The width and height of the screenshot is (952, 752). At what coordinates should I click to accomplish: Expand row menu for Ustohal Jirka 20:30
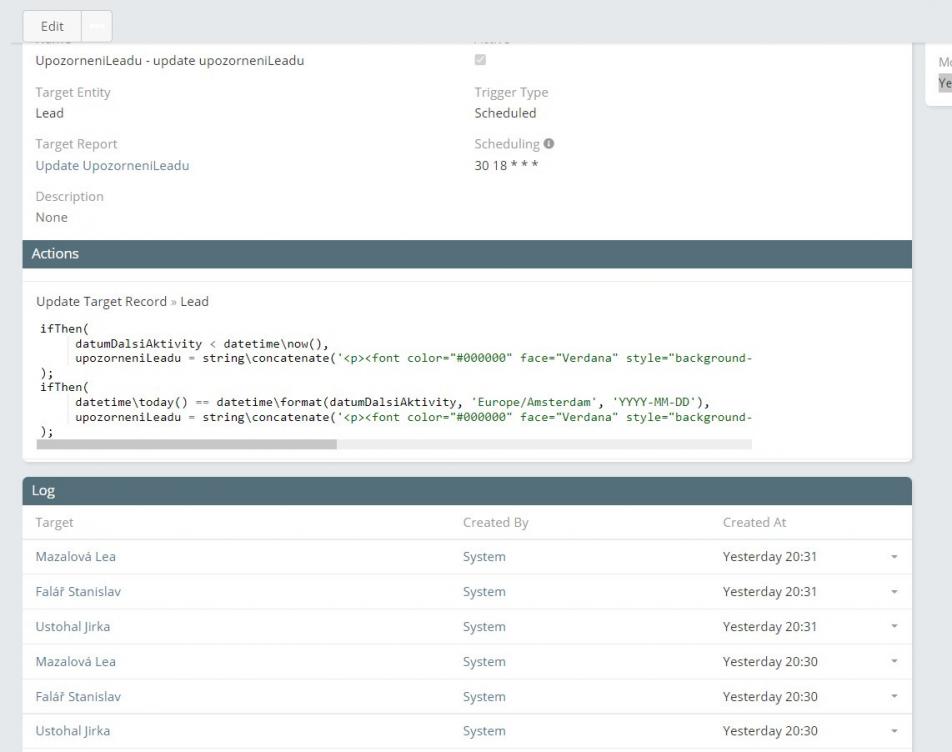(x=894, y=731)
